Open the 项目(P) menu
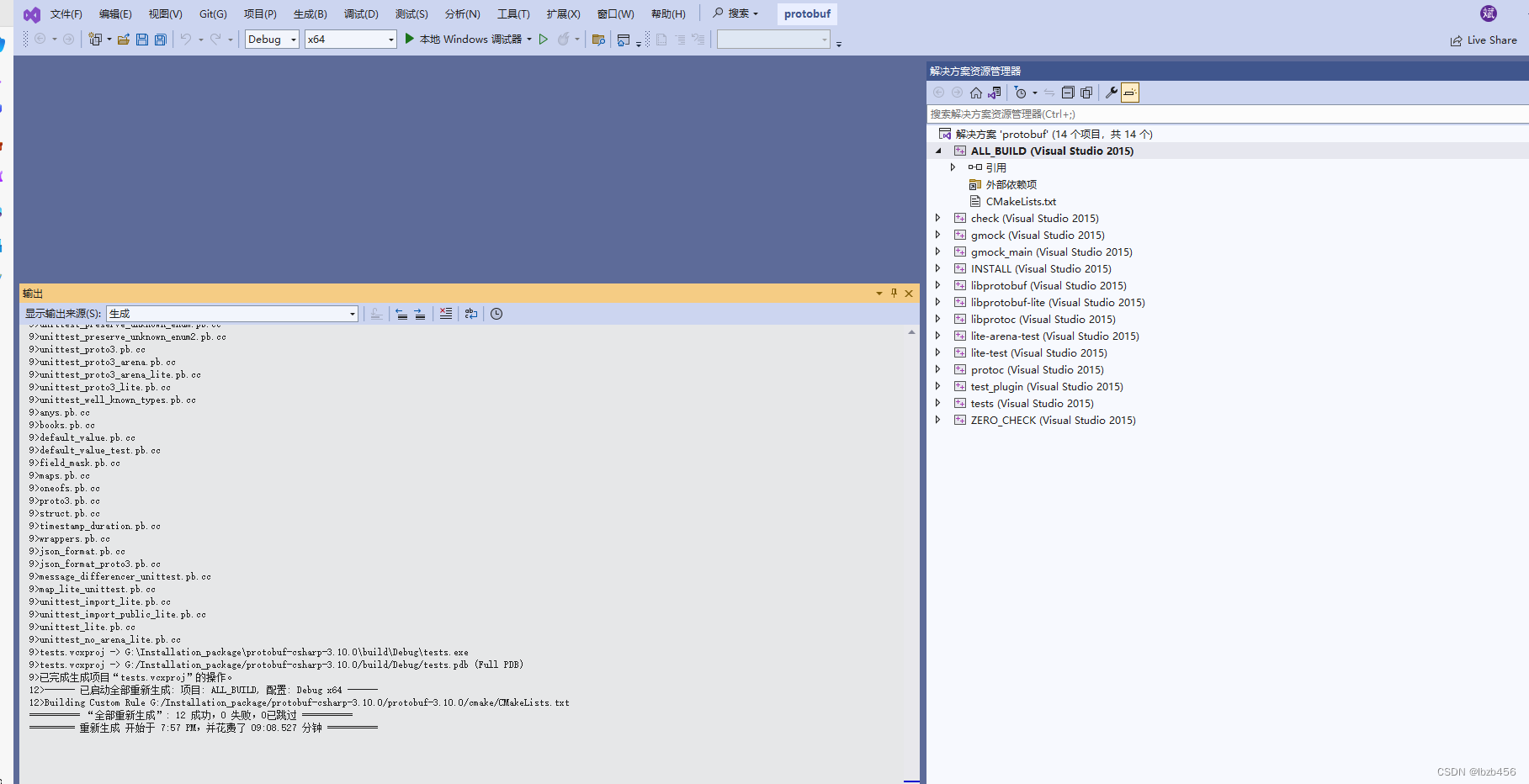1529x784 pixels. (x=260, y=13)
